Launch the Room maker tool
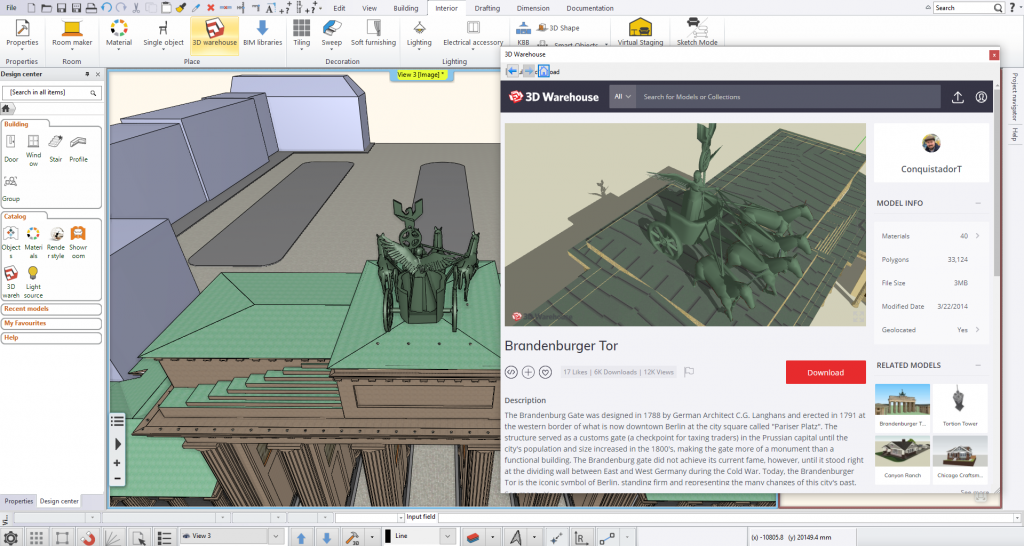Image resolution: width=1024 pixels, height=546 pixels. click(x=72, y=33)
